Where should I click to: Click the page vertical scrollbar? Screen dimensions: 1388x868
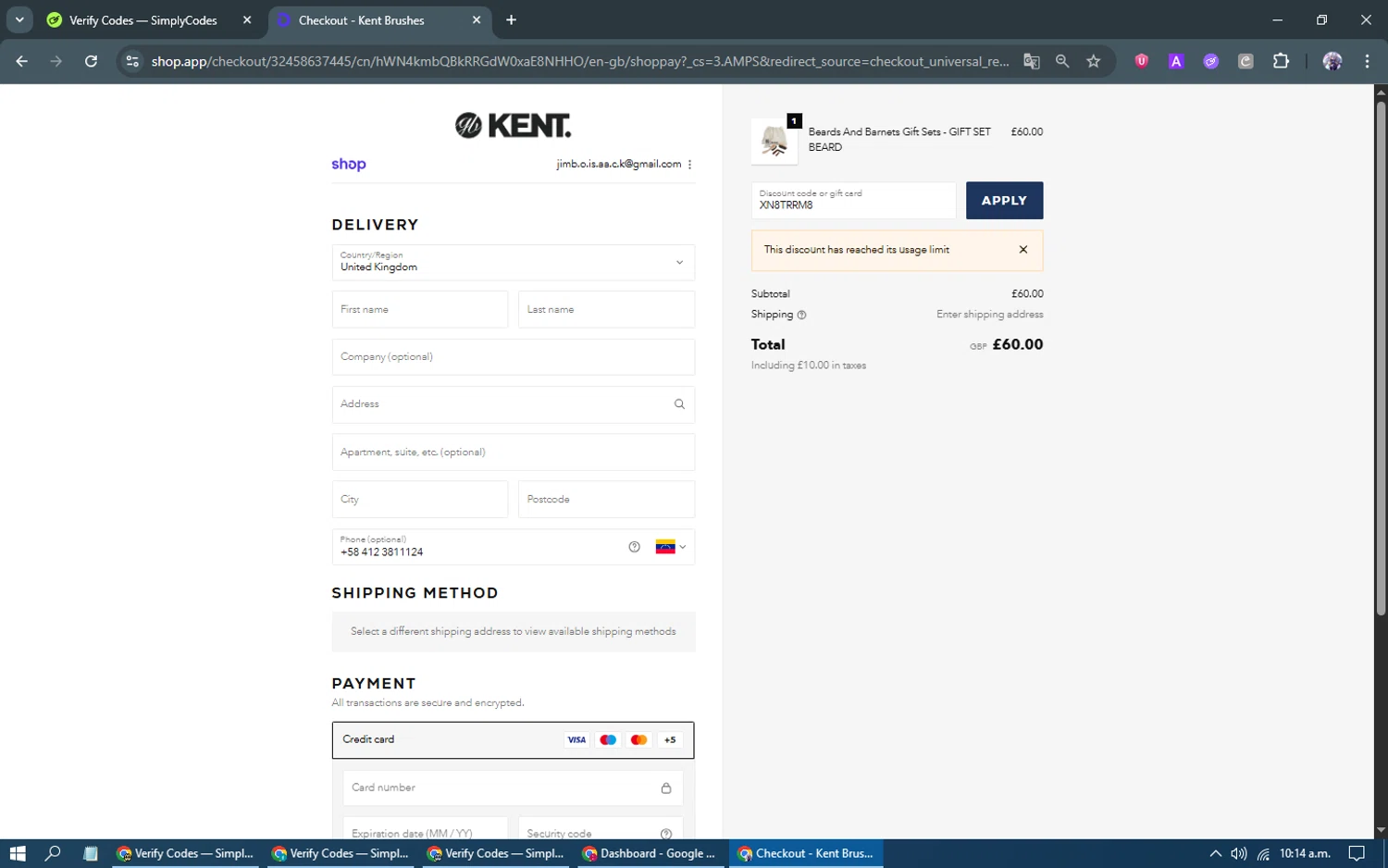coord(1381,358)
